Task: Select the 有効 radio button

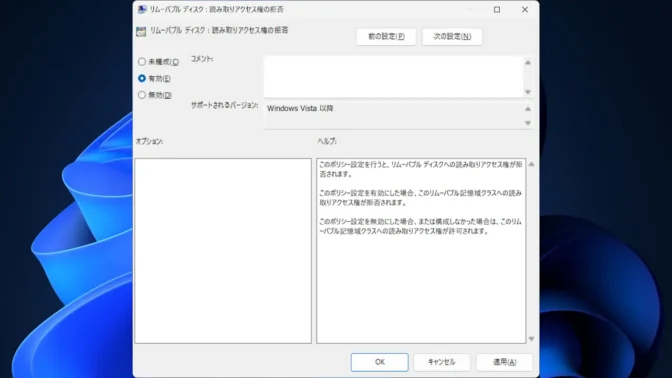Action: [142, 78]
